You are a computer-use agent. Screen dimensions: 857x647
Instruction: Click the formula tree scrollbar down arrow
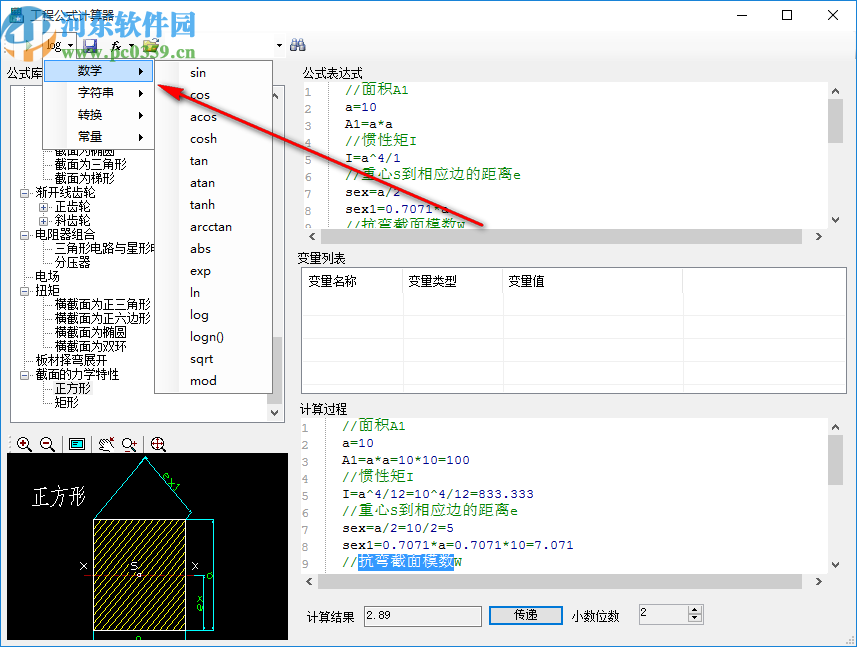[x=275, y=413]
